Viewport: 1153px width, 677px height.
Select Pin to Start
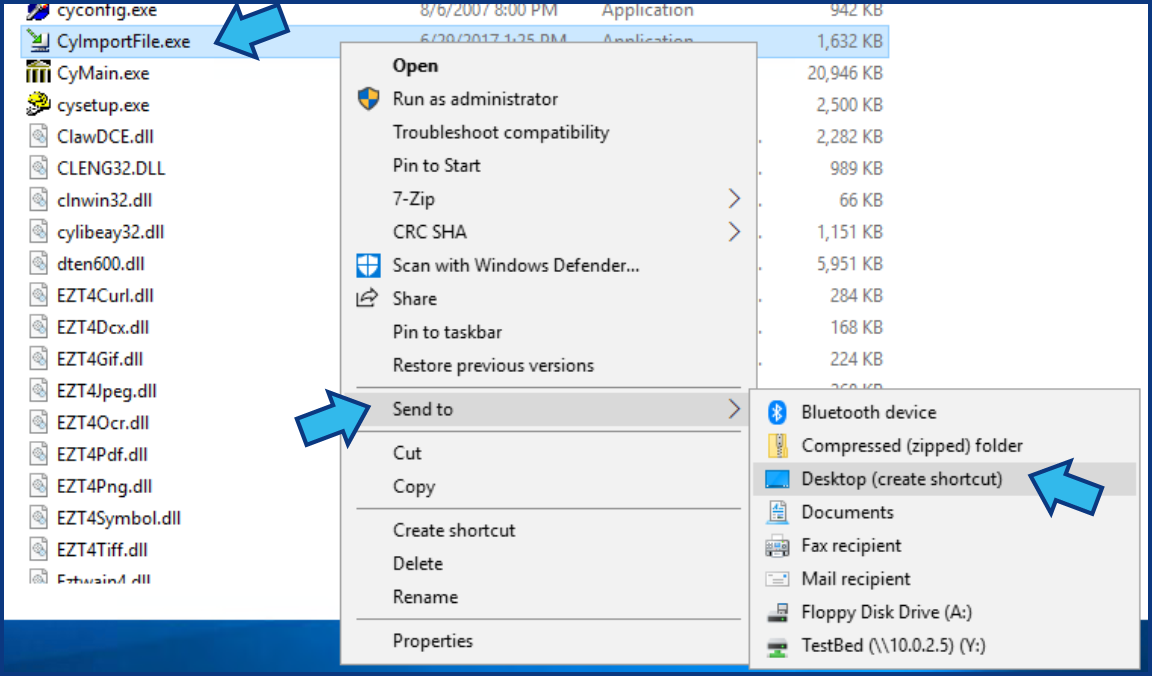[436, 165]
